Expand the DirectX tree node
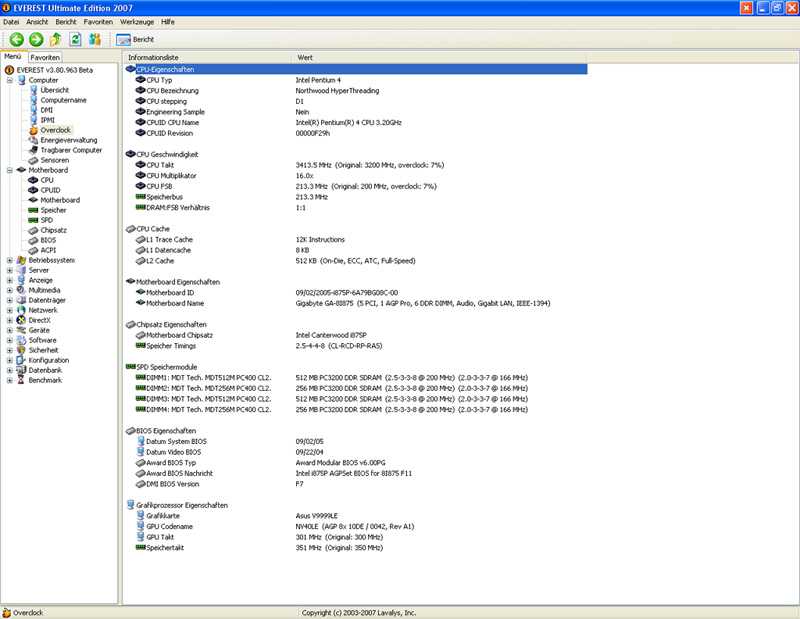Screen dimensions: 800x619 (x=10, y=320)
